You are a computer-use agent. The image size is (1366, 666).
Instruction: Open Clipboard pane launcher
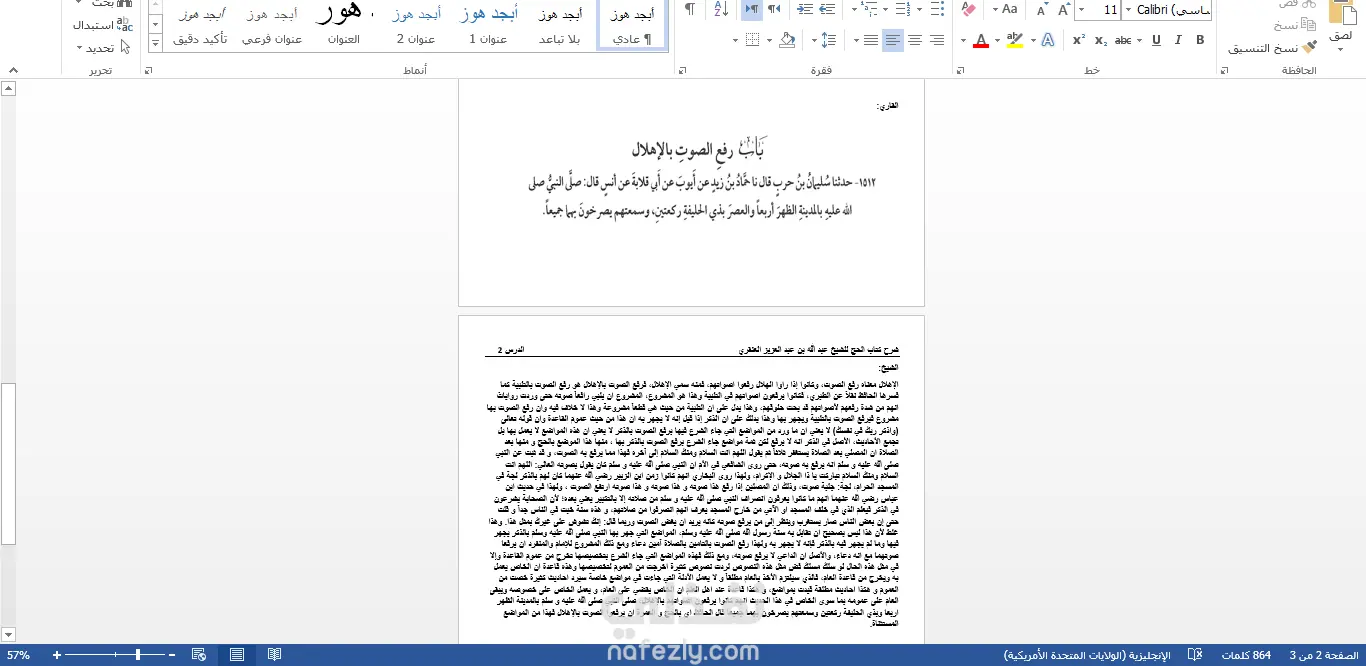coord(1224,70)
